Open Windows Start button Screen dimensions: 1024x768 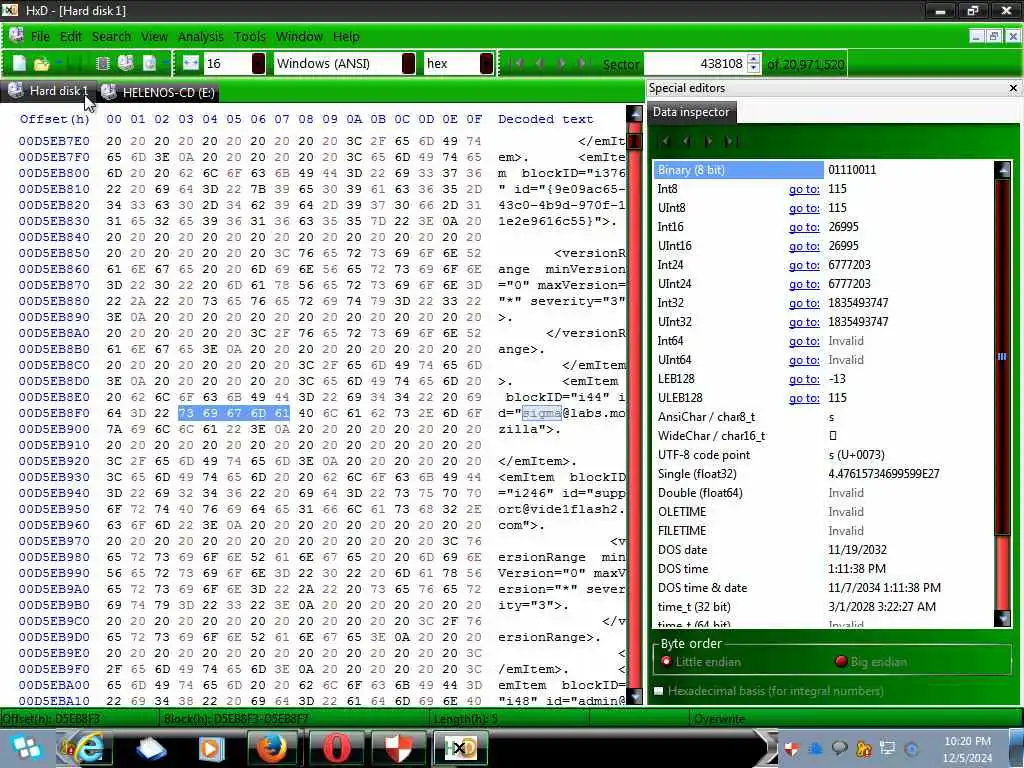pos(25,748)
